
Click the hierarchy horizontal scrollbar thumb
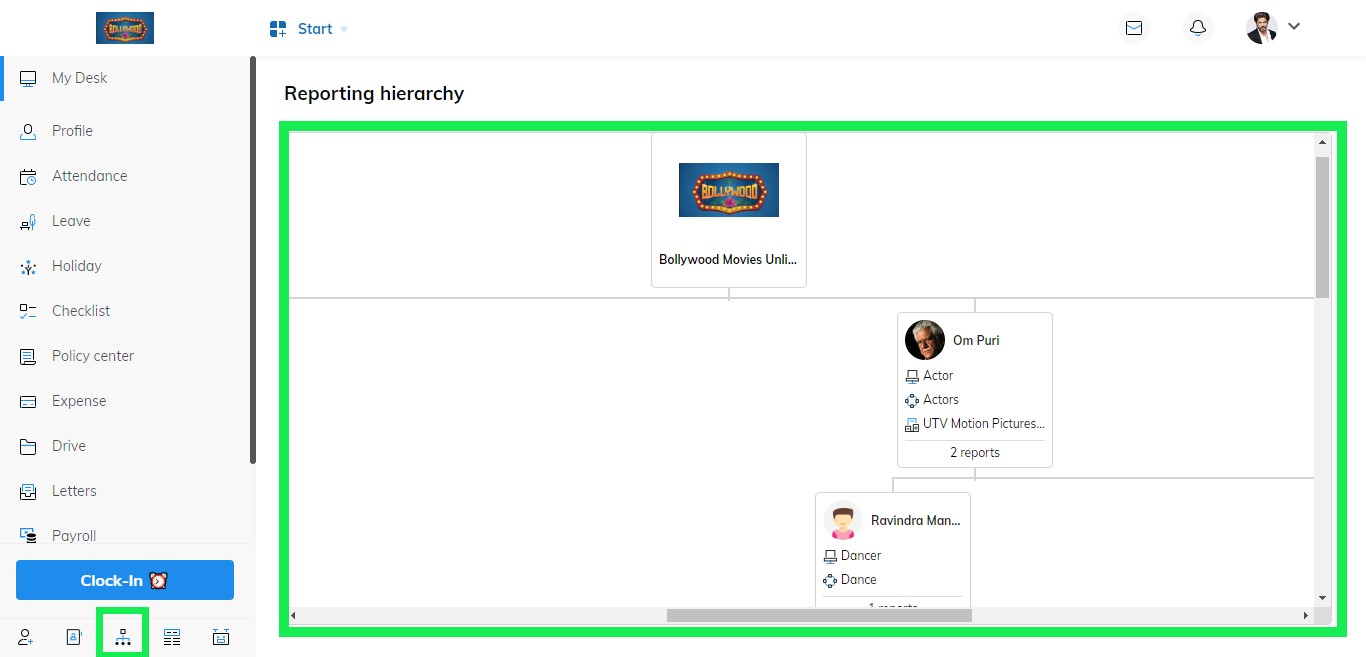[x=819, y=615]
